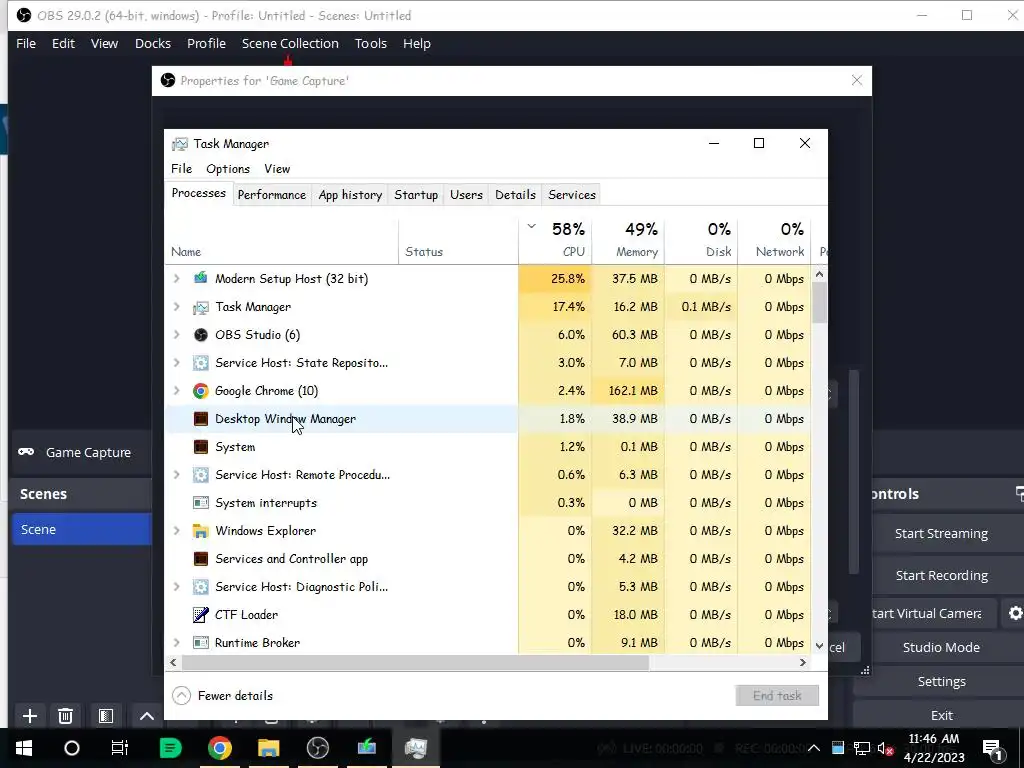Sort processes by Memory column header

point(628,240)
